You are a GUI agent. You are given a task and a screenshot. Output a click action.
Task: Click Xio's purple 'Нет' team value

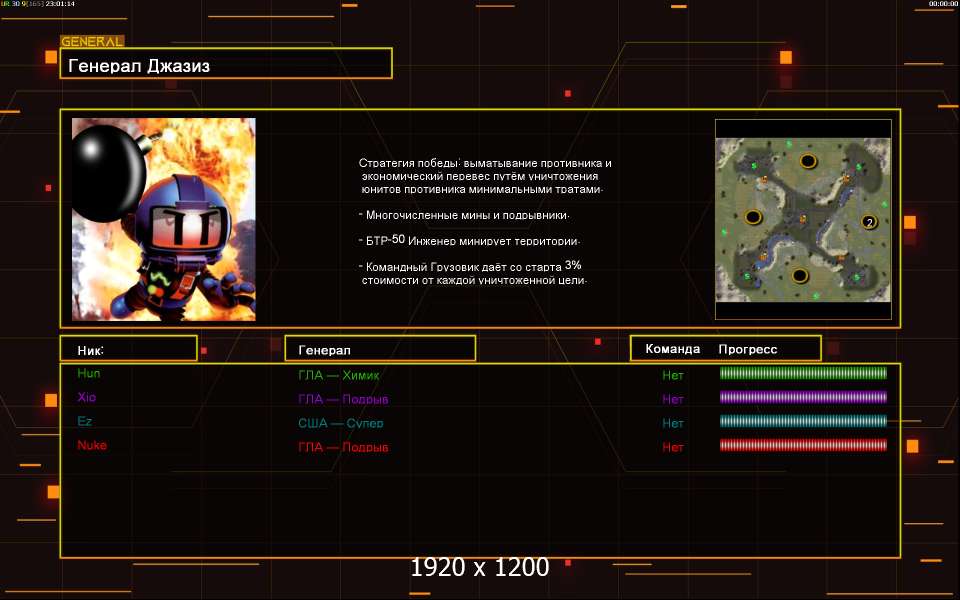pos(672,399)
